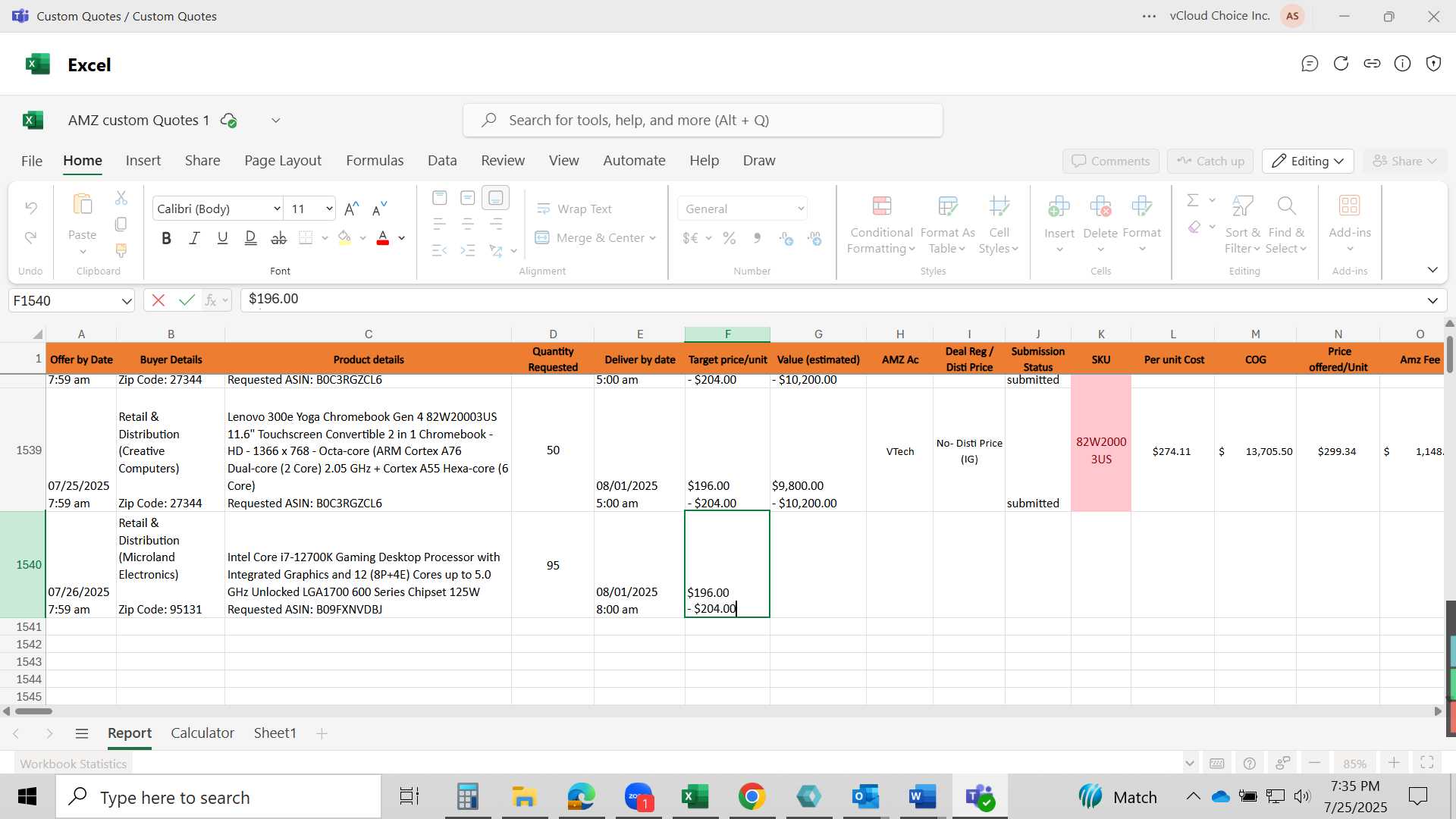The height and width of the screenshot is (819, 1456).
Task: Click the Copy icon in Clipboard
Action: point(121,224)
